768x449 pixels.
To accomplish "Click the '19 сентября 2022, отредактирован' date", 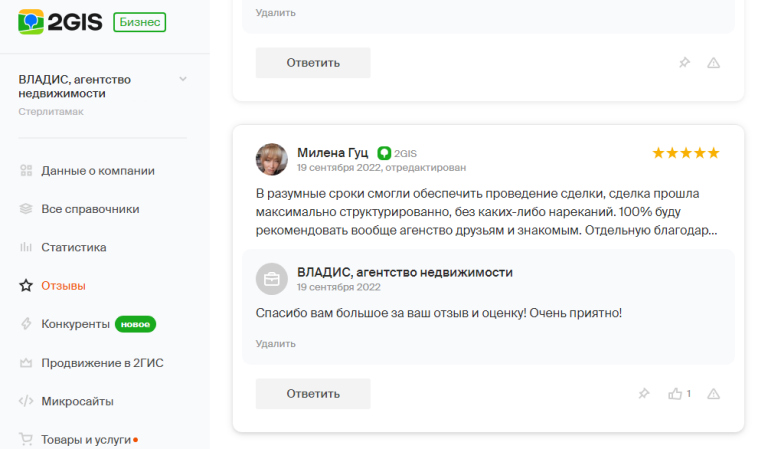I will (381, 167).
